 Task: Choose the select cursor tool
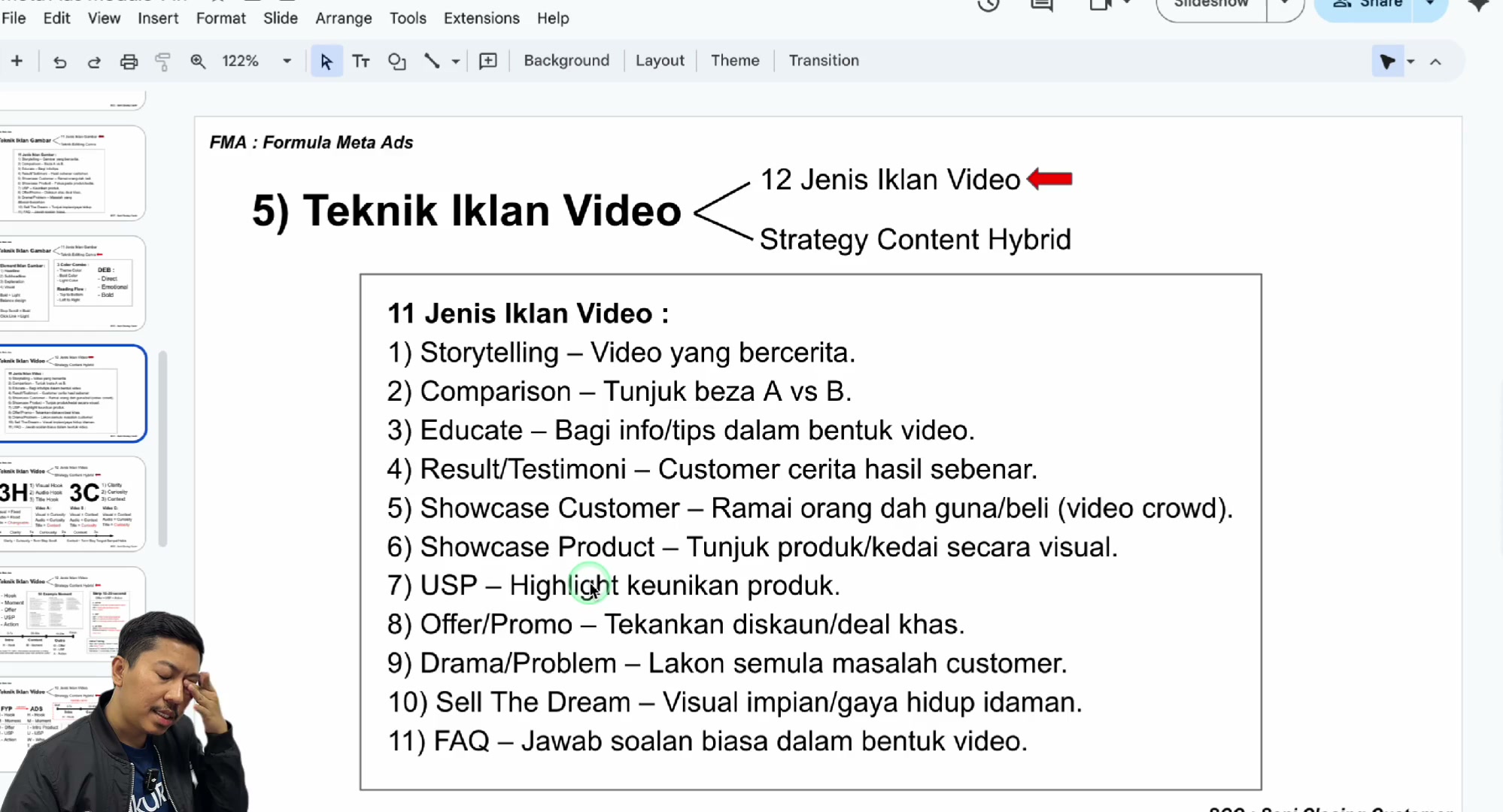click(x=326, y=62)
